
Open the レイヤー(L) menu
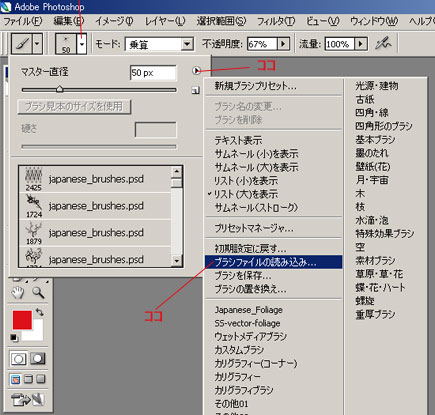click(165, 22)
